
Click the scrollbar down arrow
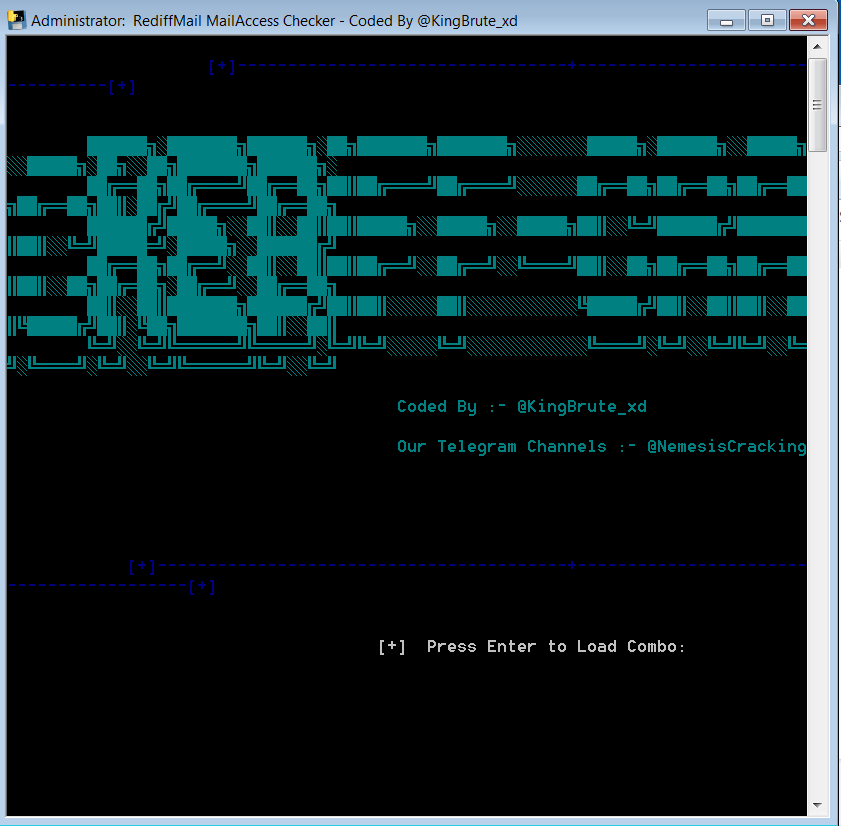pyautogui.click(x=817, y=805)
